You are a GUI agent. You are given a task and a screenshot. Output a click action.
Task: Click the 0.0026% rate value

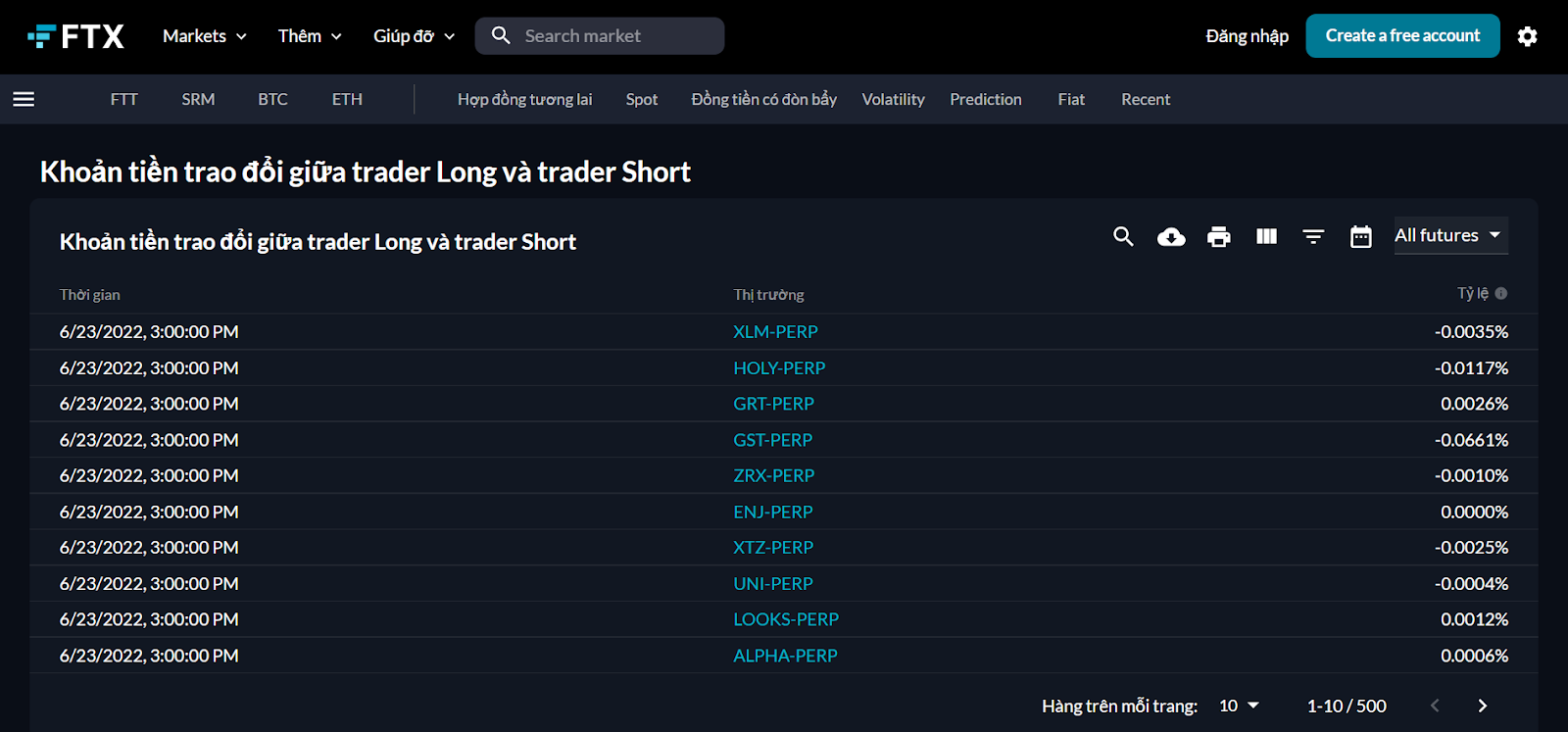coord(1474,404)
